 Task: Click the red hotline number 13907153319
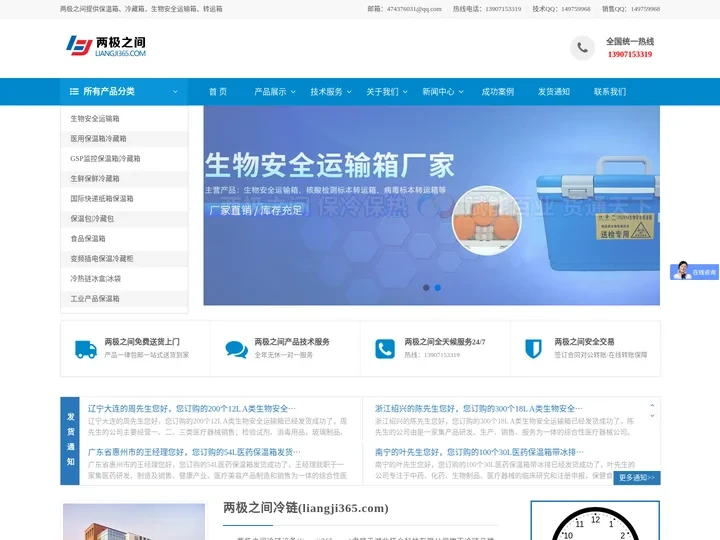tap(630, 54)
